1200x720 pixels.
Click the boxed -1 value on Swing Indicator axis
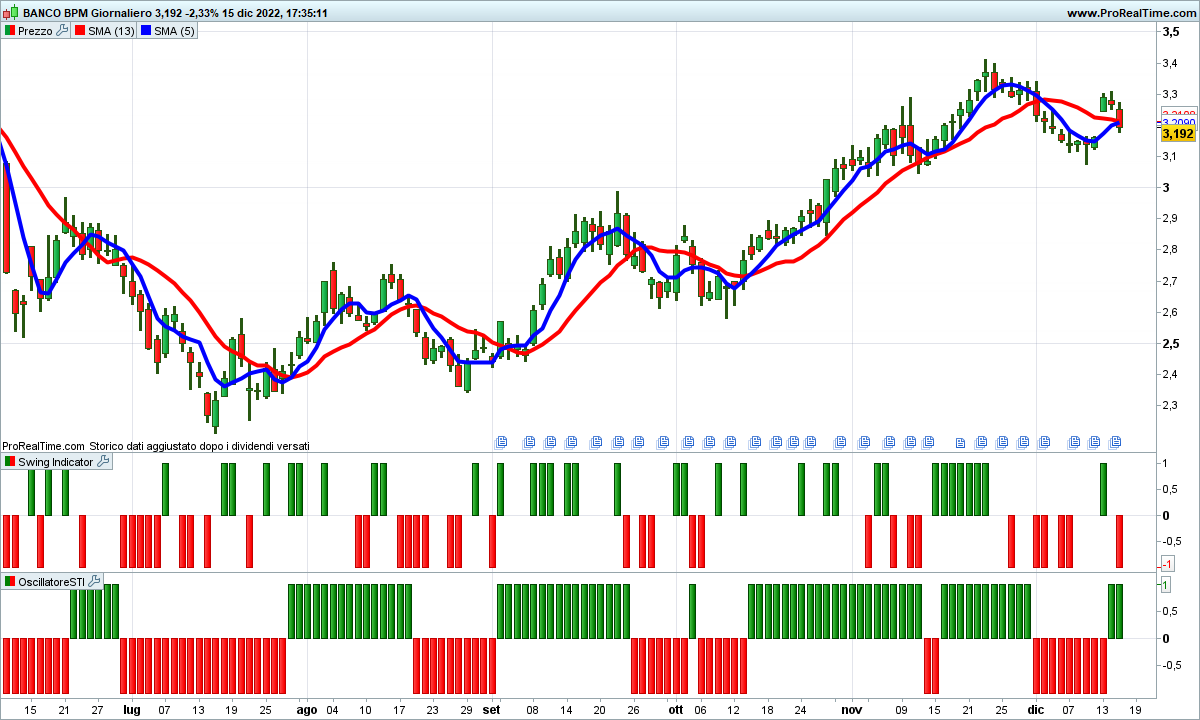(x=1167, y=565)
